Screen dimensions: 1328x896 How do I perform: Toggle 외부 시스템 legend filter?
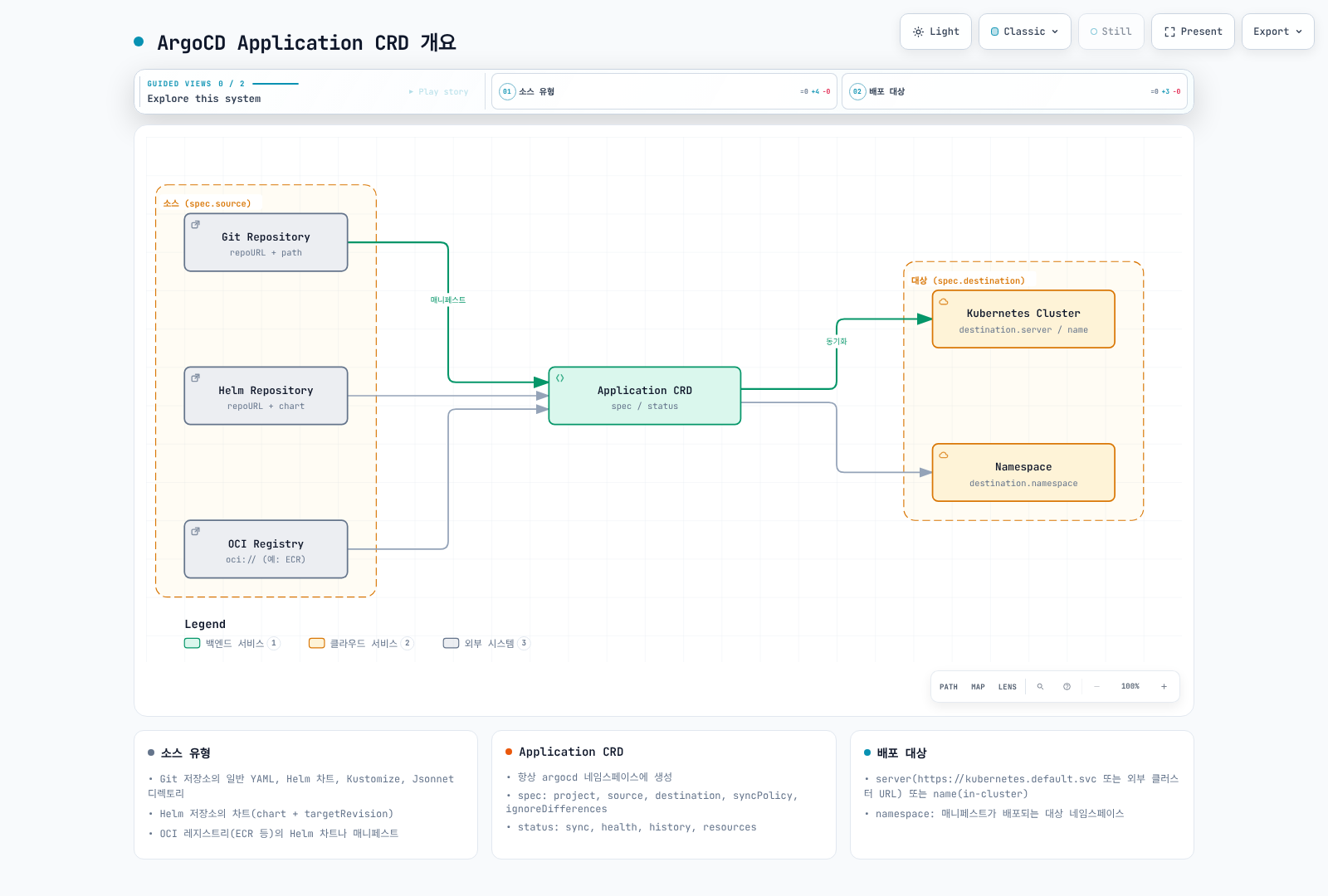point(486,643)
